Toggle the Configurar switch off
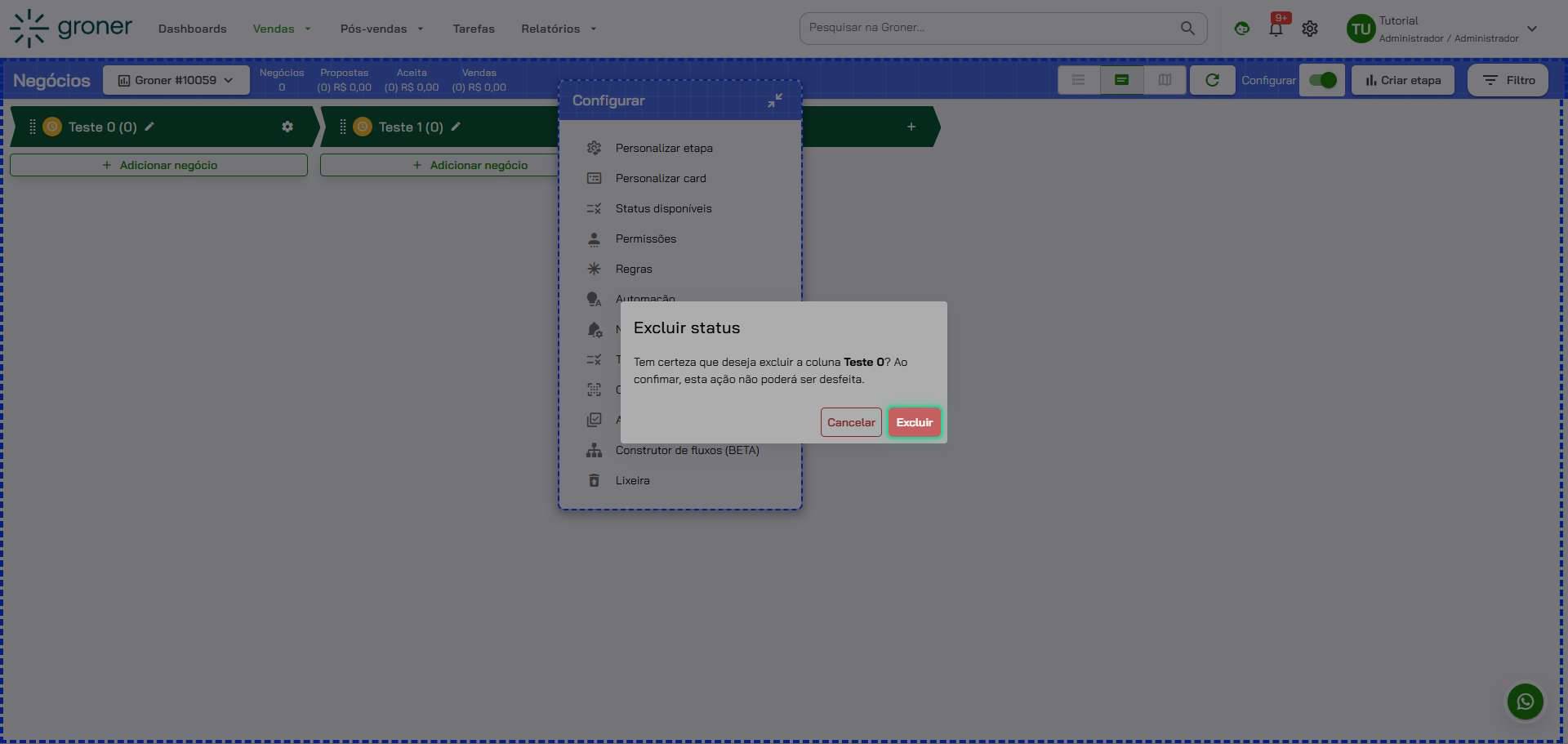 1321,80
